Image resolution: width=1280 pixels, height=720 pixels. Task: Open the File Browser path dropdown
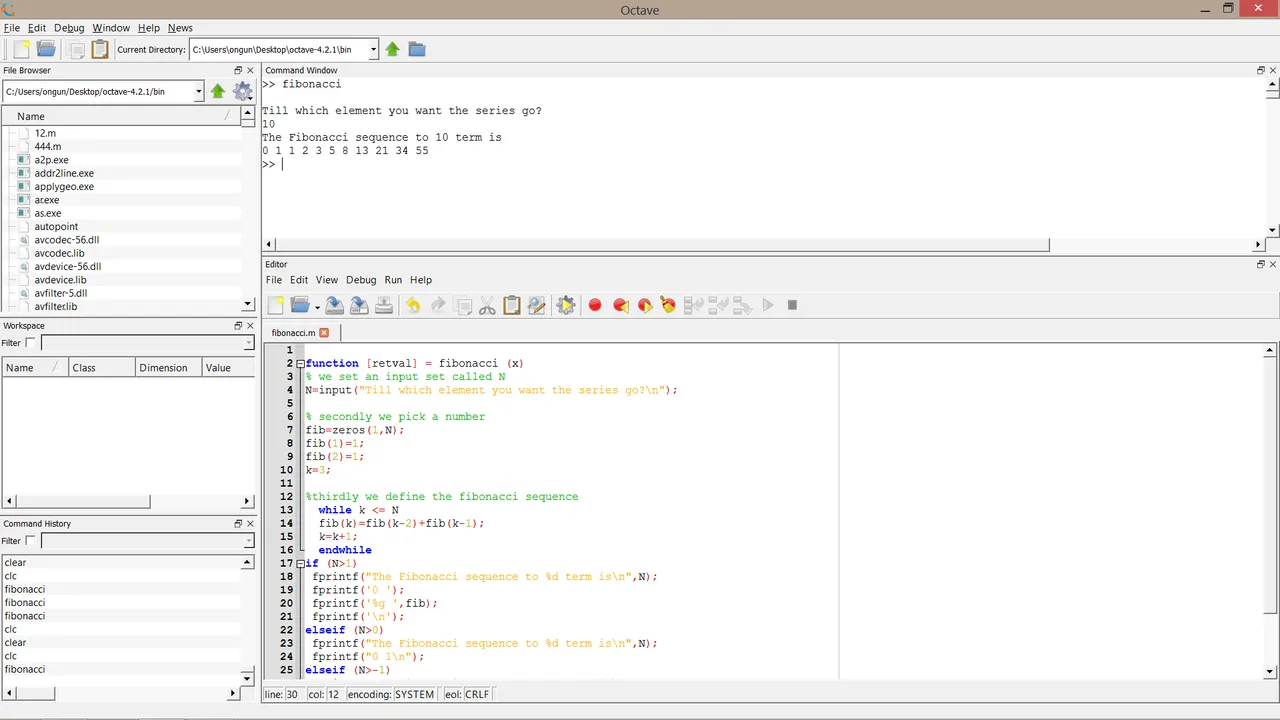(198, 91)
